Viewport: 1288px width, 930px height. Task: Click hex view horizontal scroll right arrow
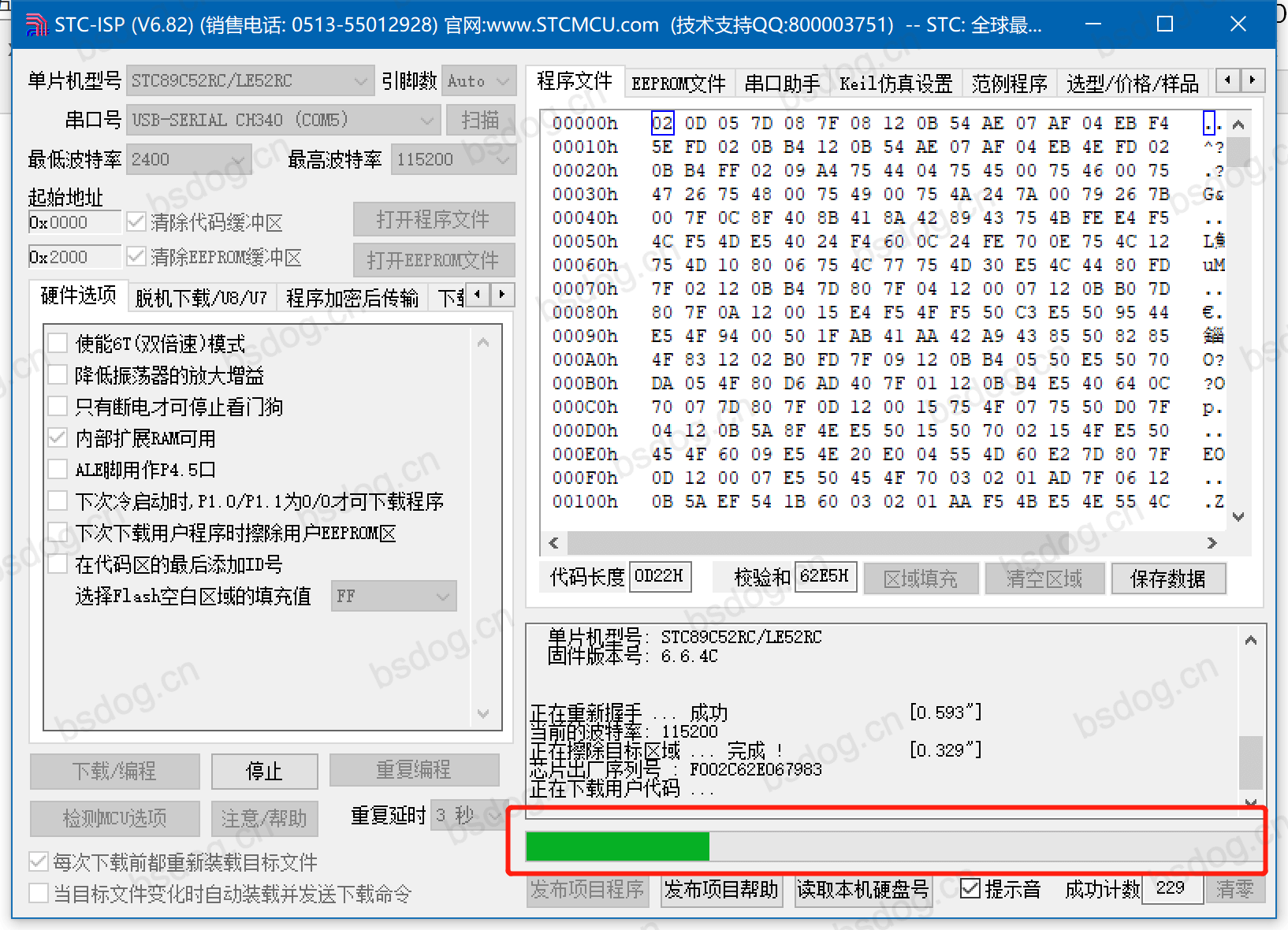[1212, 543]
